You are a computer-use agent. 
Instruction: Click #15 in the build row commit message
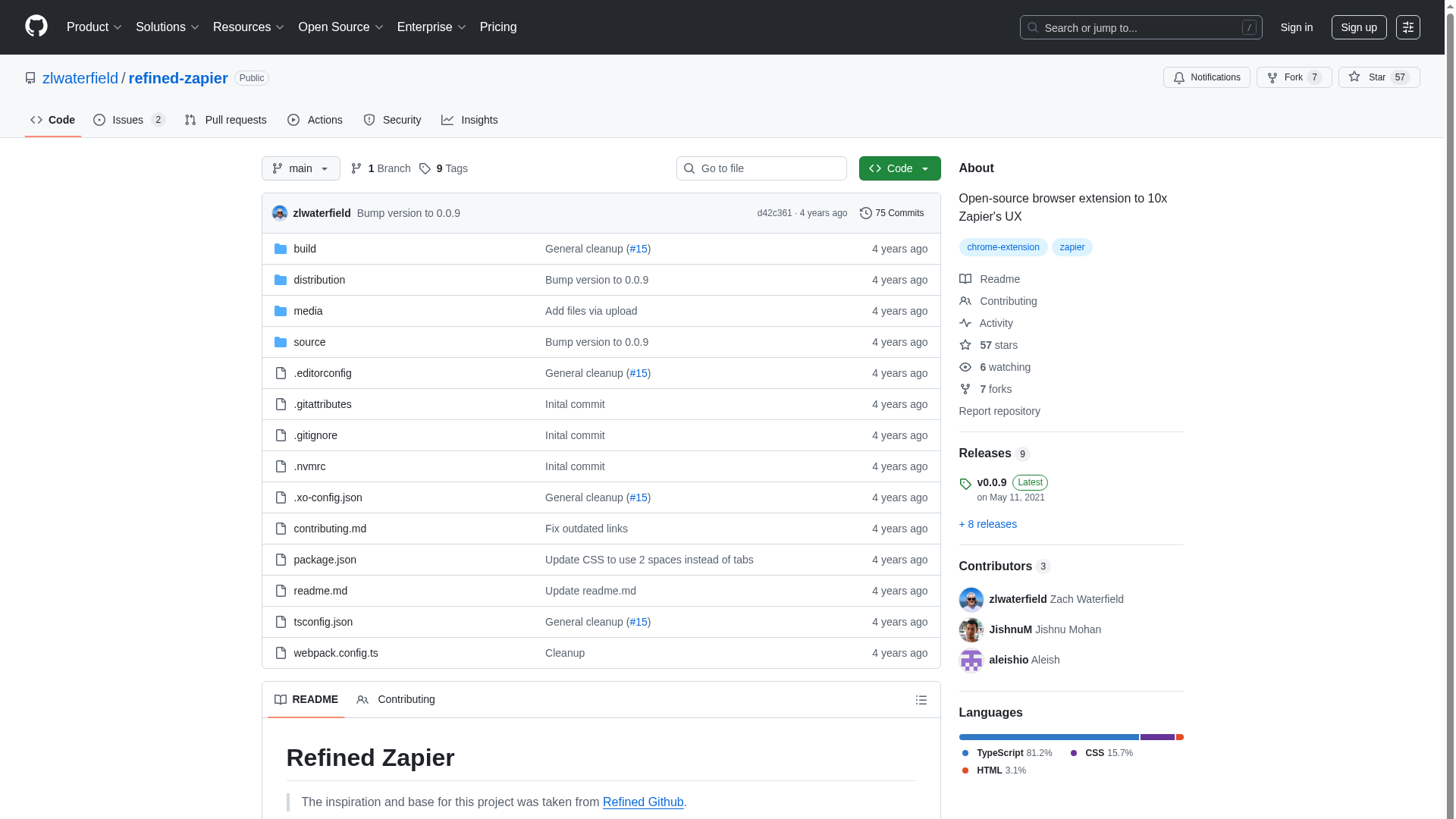click(x=639, y=249)
